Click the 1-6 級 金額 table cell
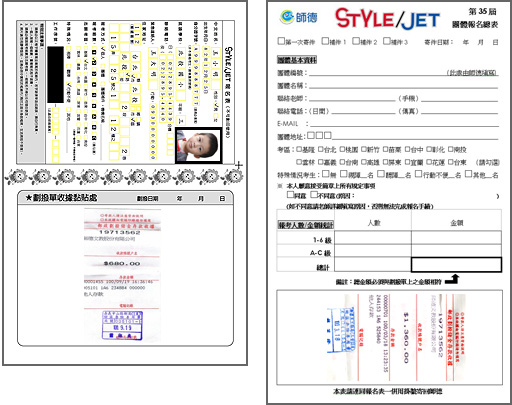 tap(456, 238)
